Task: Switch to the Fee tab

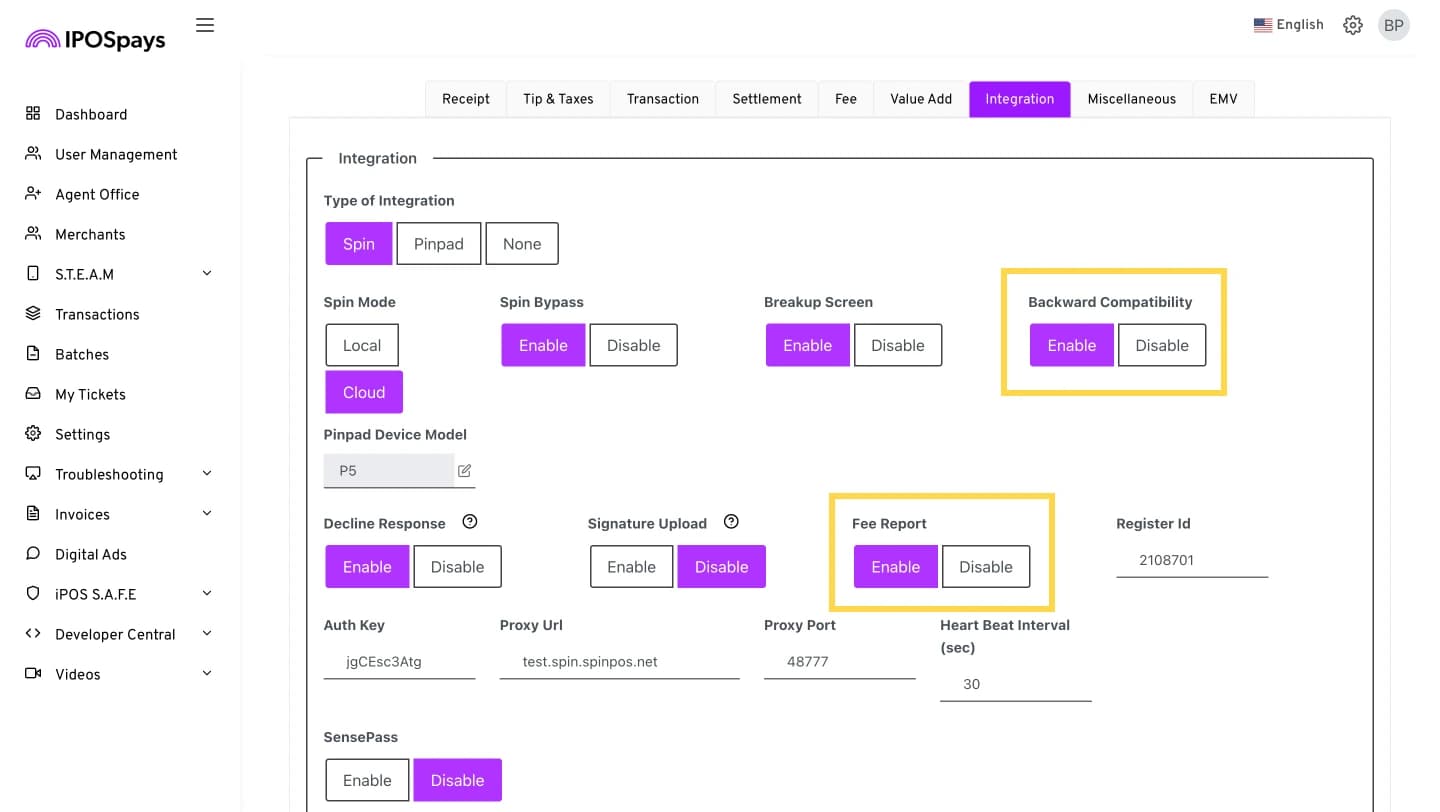Action: [x=846, y=99]
